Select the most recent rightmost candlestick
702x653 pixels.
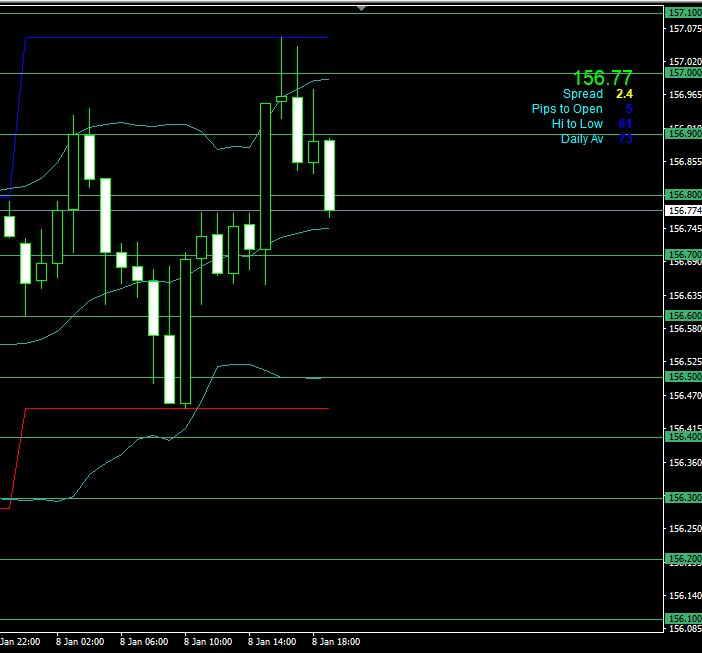(329, 175)
